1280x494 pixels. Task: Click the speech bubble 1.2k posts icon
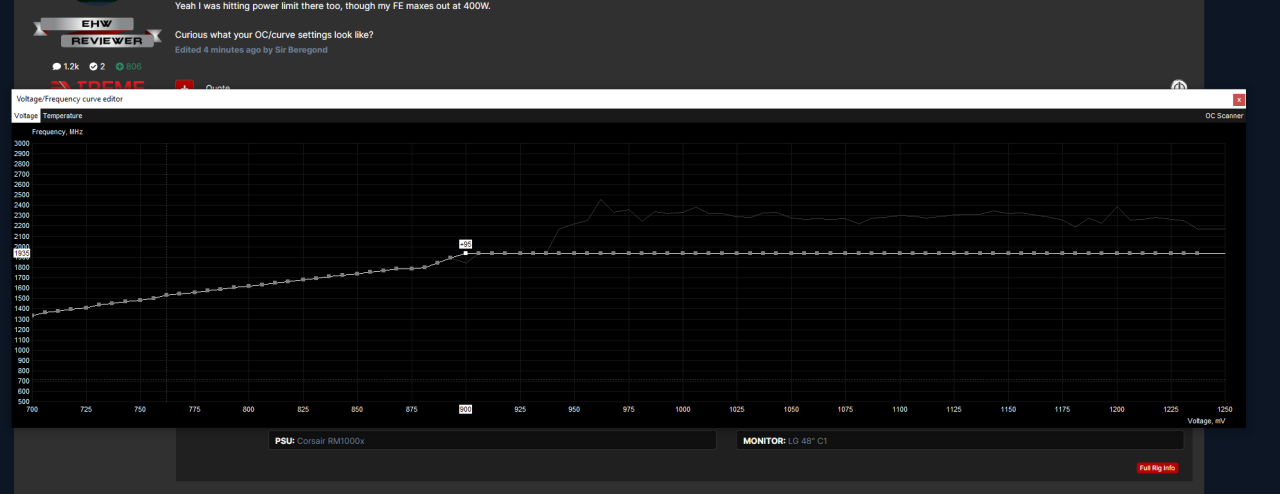pos(58,67)
